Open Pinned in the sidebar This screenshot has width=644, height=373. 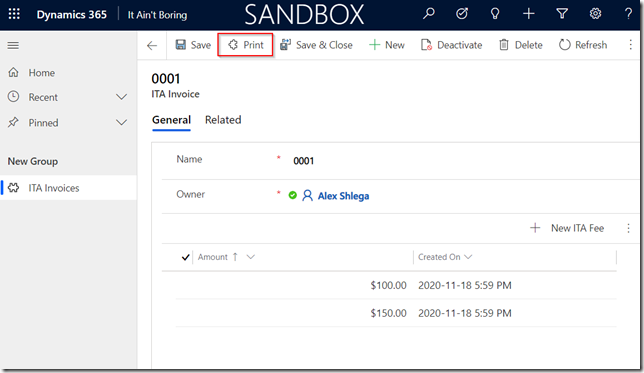pos(43,122)
